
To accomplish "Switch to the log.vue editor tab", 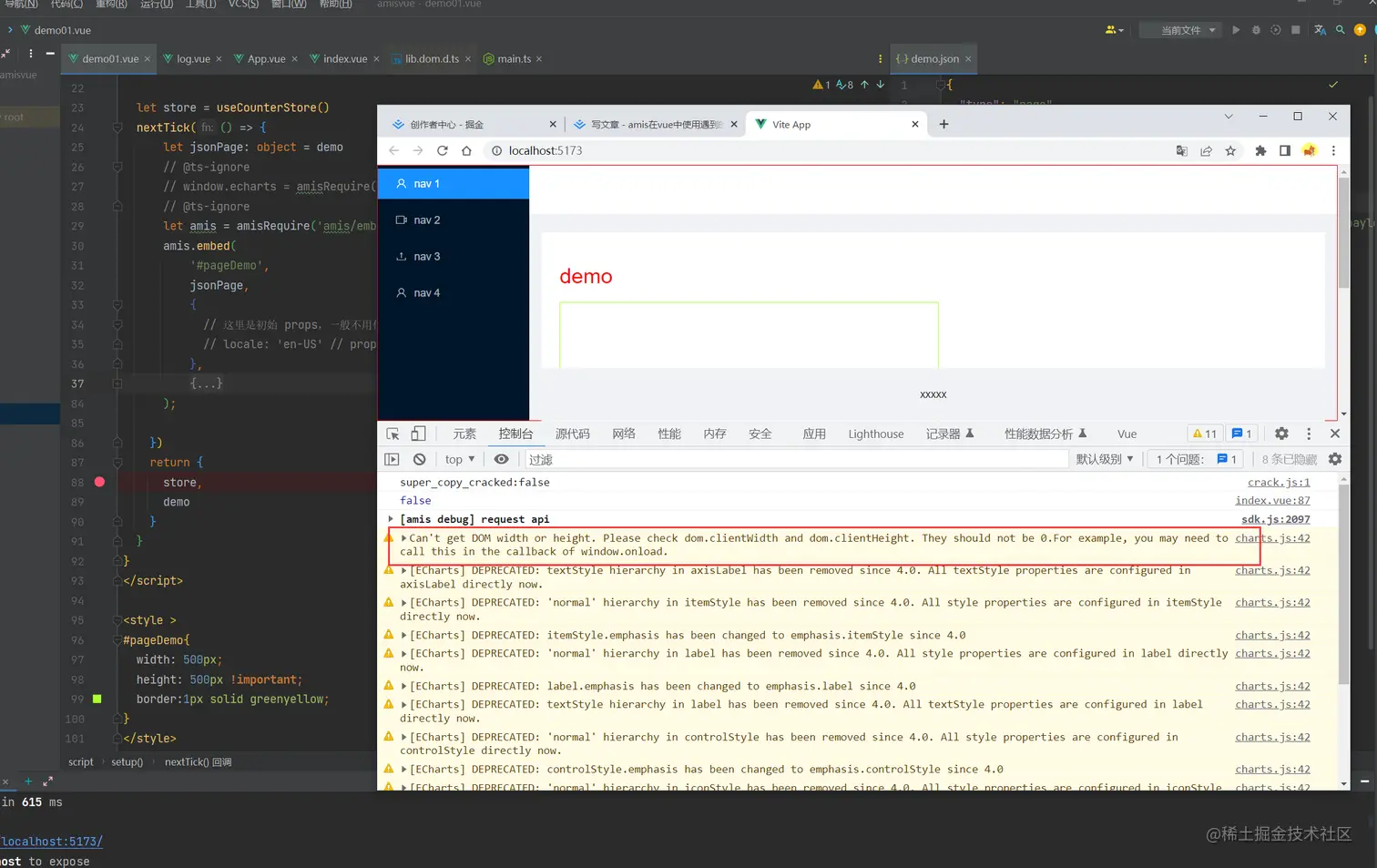I will point(192,59).
